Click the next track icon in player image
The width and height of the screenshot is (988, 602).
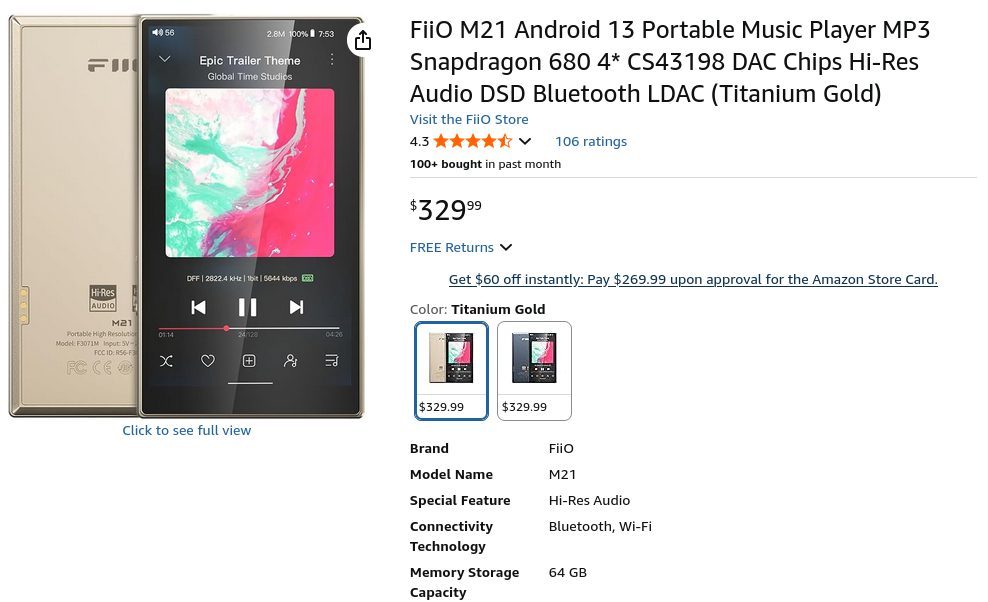click(296, 307)
